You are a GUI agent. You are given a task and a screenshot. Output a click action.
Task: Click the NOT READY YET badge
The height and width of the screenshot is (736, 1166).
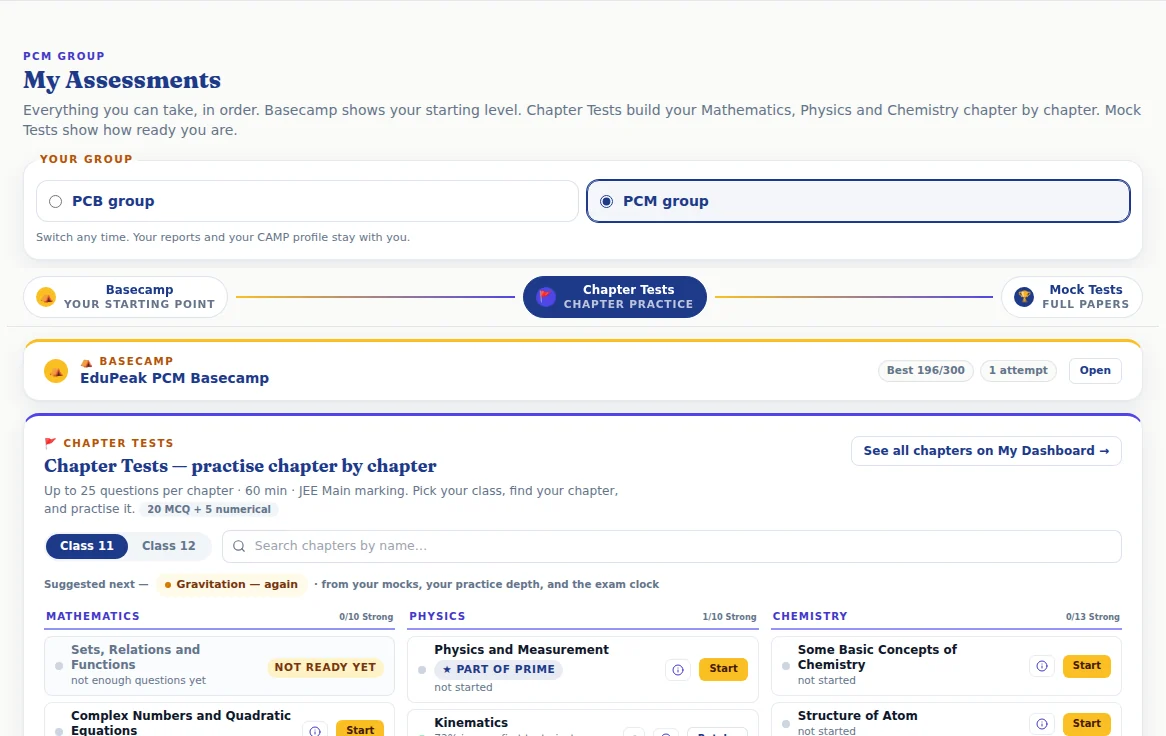(325, 668)
